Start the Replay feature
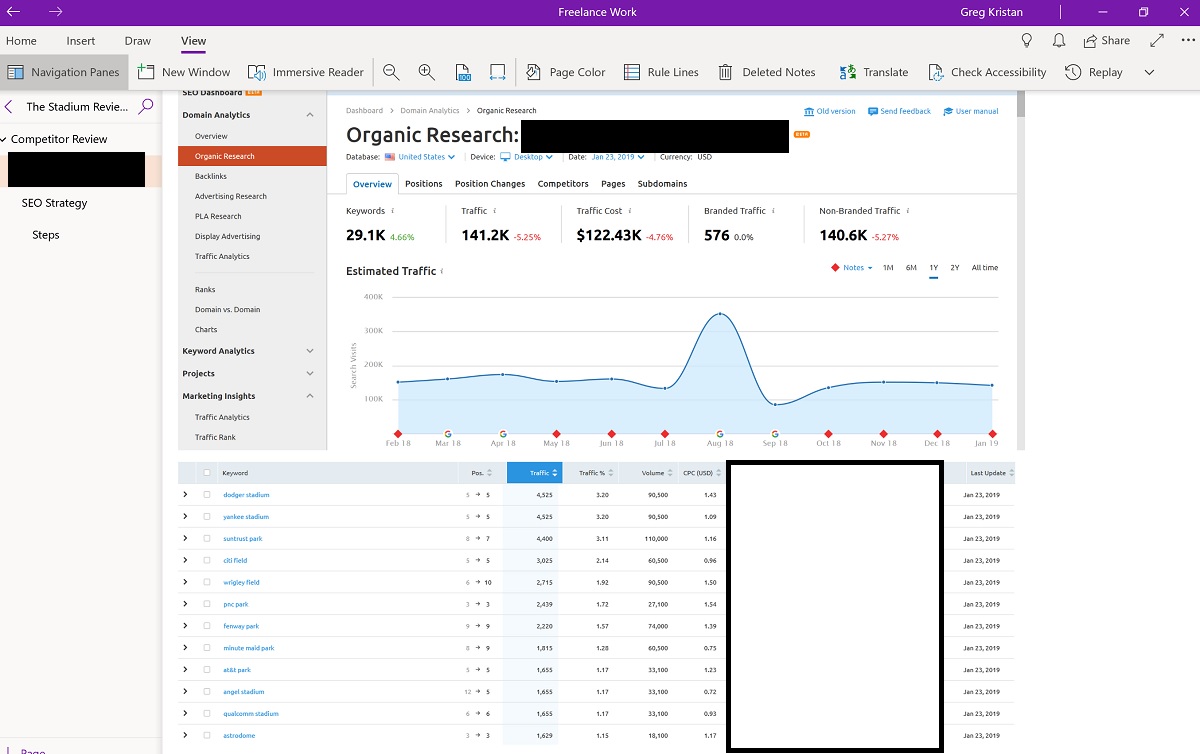 (x=1094, y=72)
